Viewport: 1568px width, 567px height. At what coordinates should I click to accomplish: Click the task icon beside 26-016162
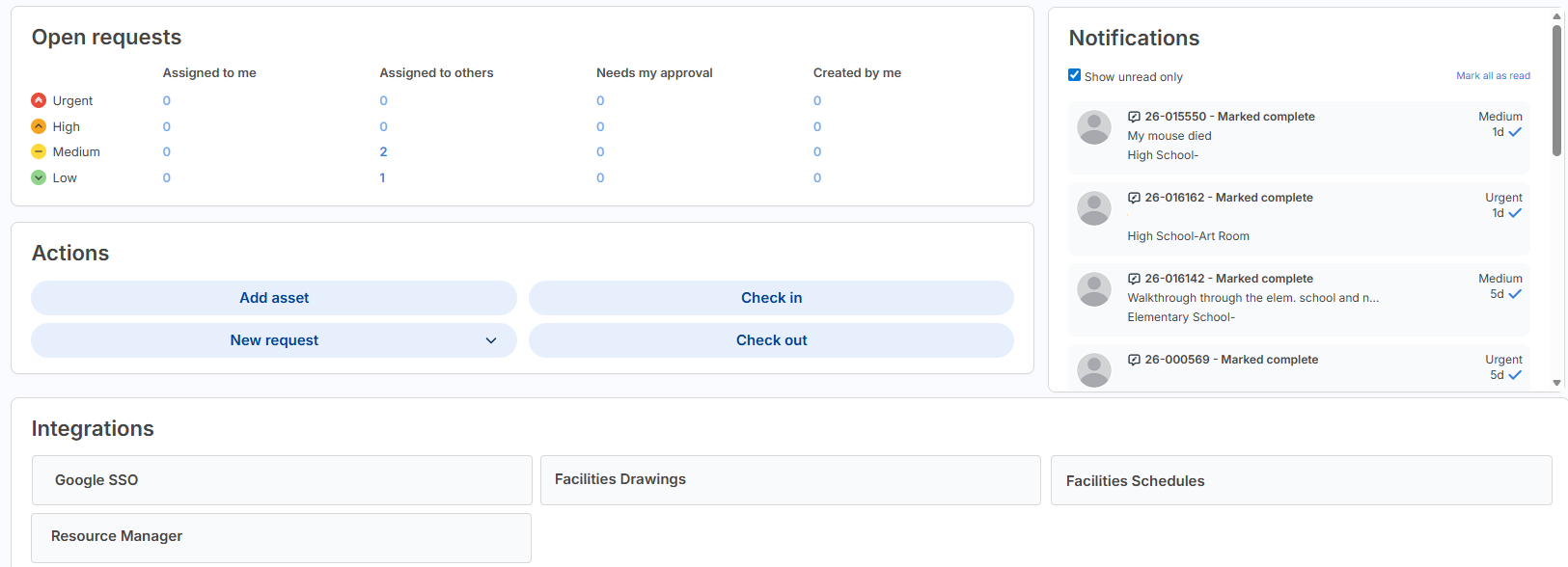coord(1133,197)
